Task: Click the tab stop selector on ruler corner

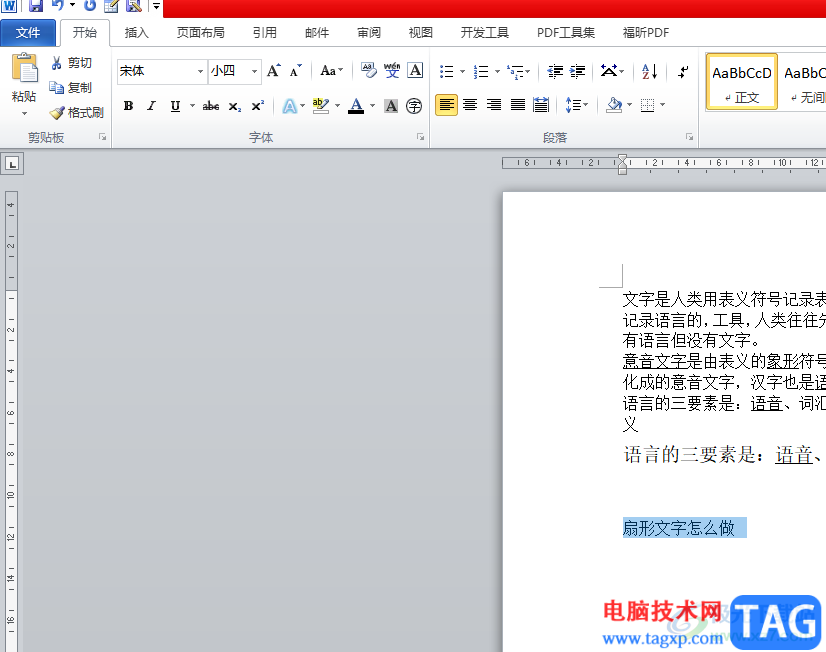Action: click(12, 164)
